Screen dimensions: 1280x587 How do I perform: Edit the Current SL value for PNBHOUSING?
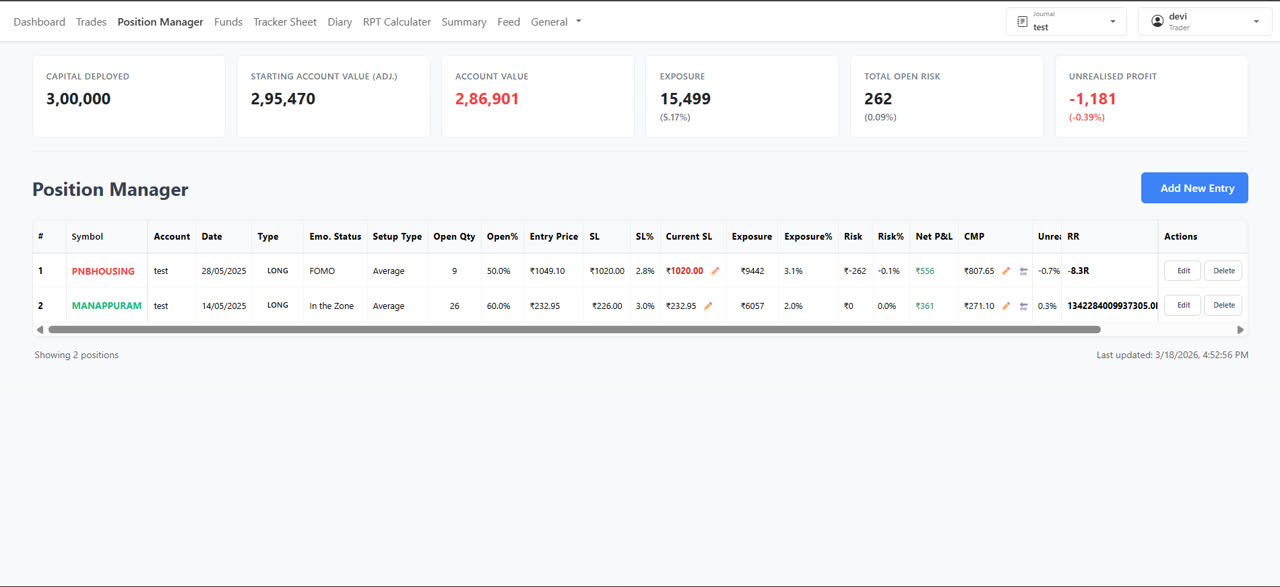pyautogui.click(x=714, y=270)
